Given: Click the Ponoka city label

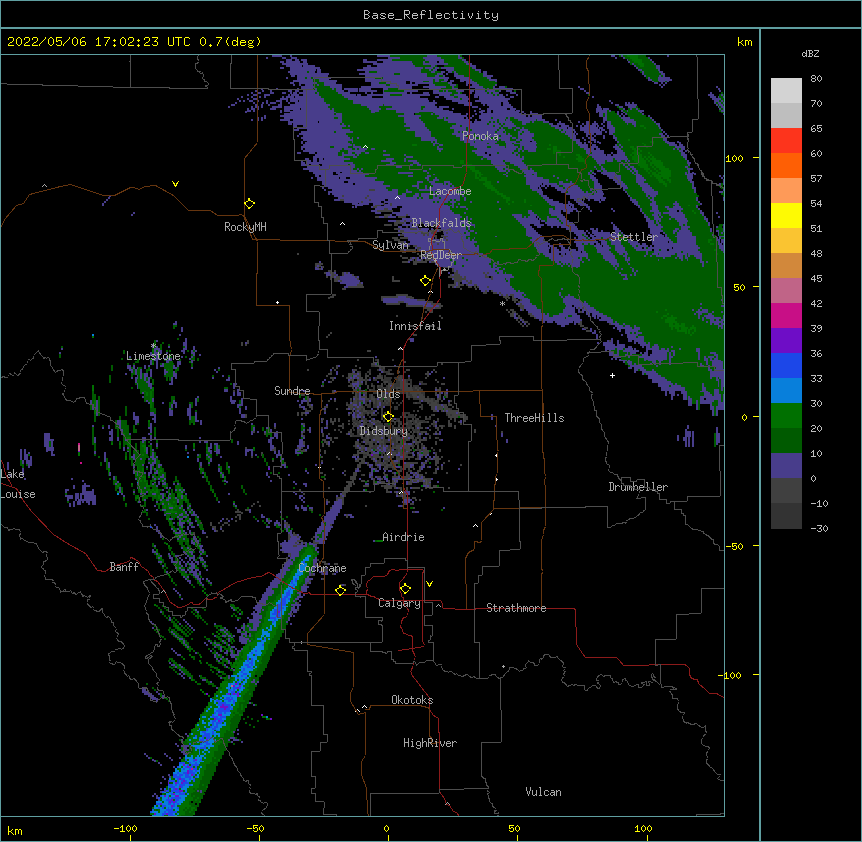Looking at the screenshot, I should [x=480, y=136].
